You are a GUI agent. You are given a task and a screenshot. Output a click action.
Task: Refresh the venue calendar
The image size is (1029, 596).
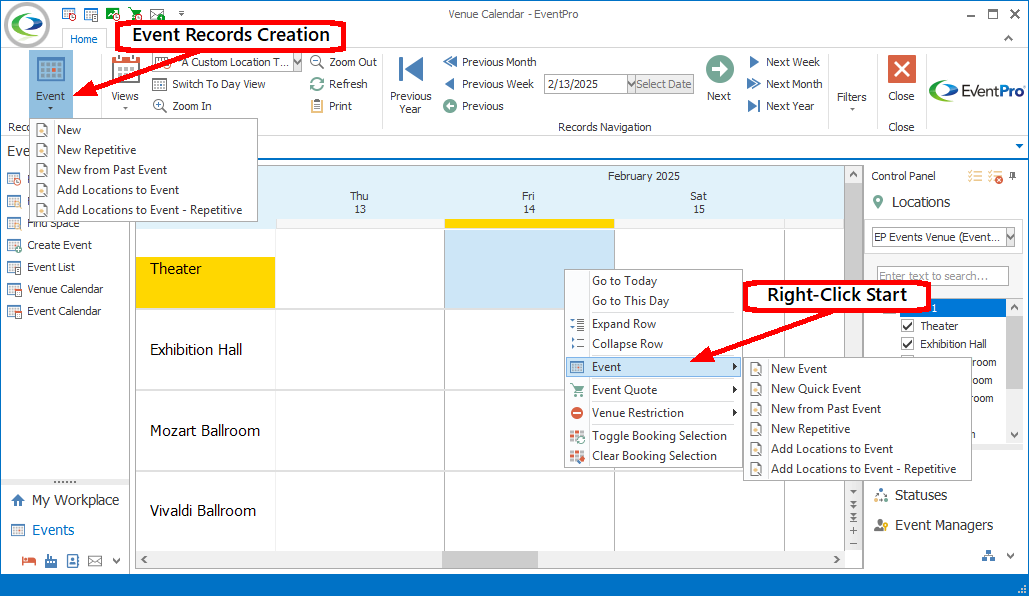(339, 84)
